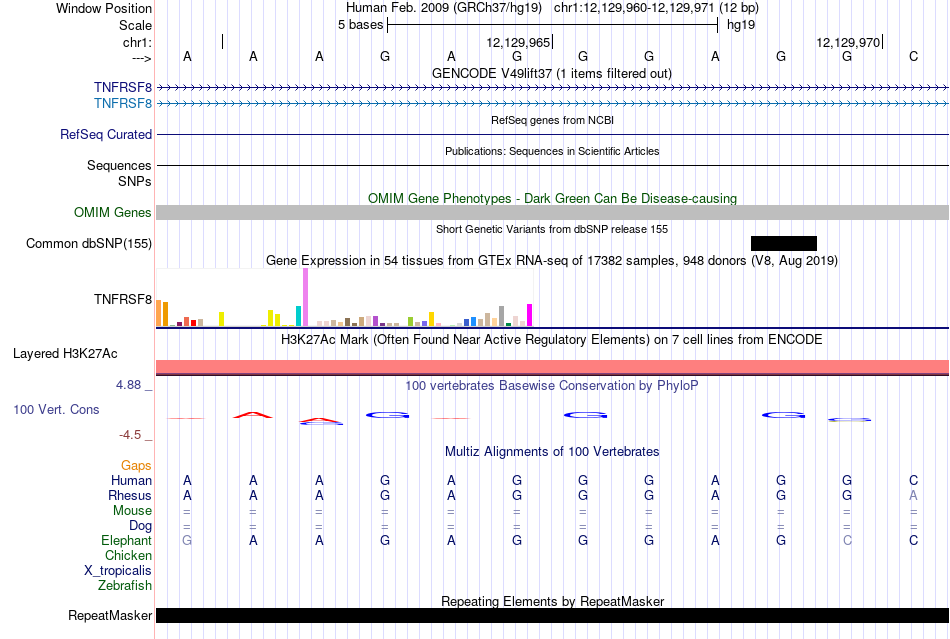Open the Common dbSNP(155) track label

[88, 243]
